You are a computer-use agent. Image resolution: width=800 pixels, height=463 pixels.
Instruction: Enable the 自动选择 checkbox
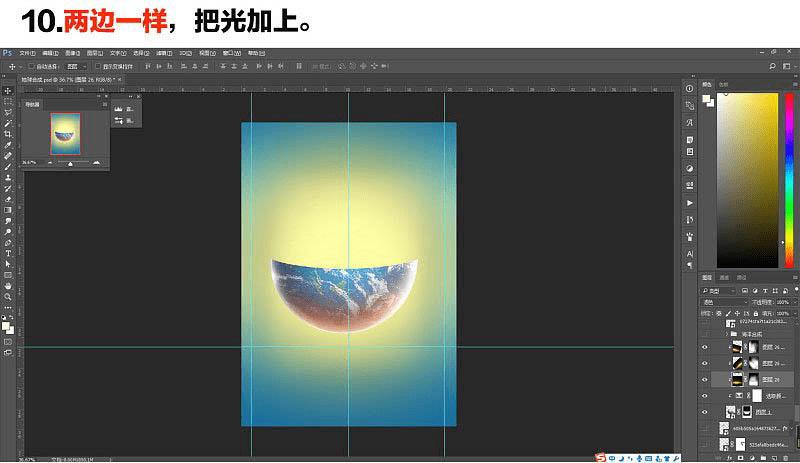[x=31, y=66]
